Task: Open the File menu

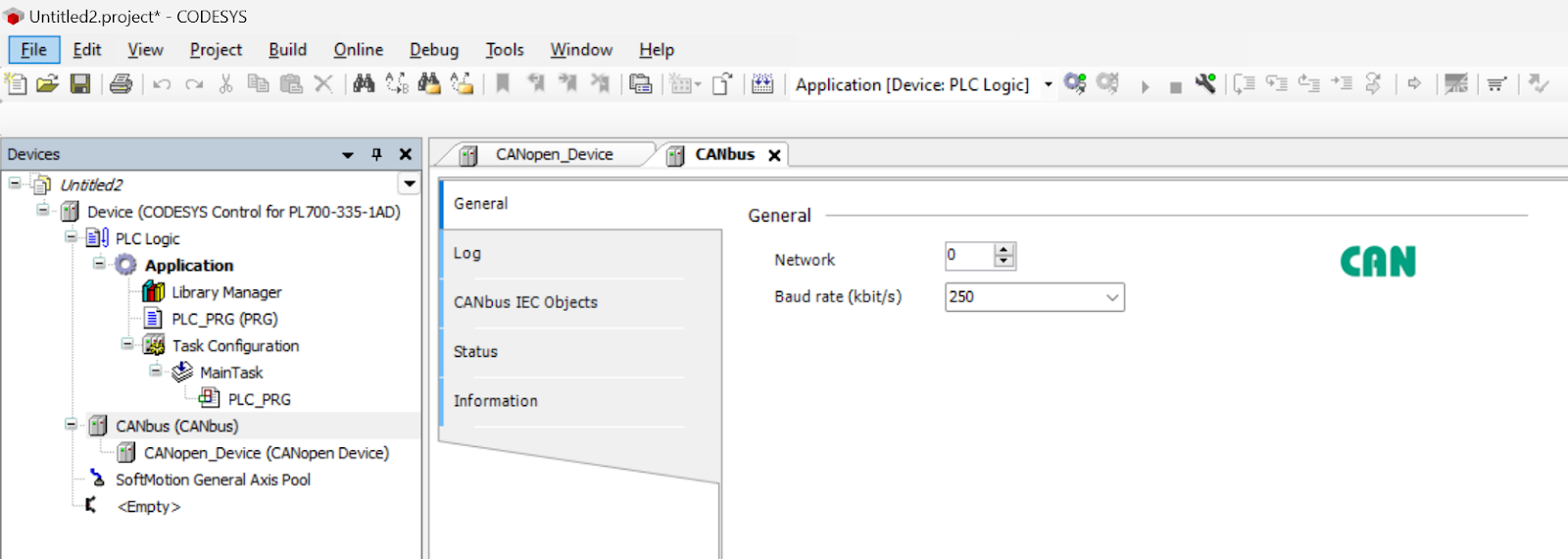Action: pyautogui.click(x=34, y=50)
